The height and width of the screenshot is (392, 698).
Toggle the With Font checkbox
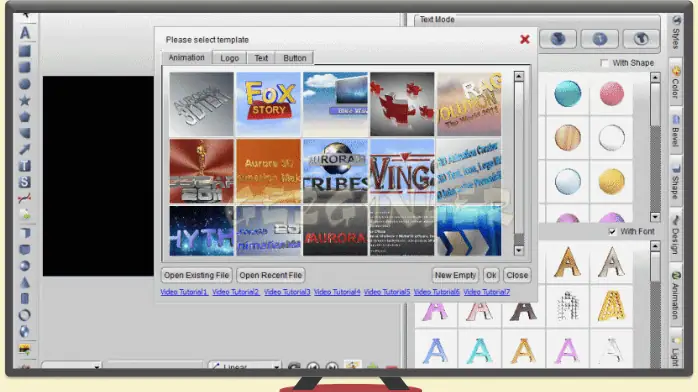(612, 231)
